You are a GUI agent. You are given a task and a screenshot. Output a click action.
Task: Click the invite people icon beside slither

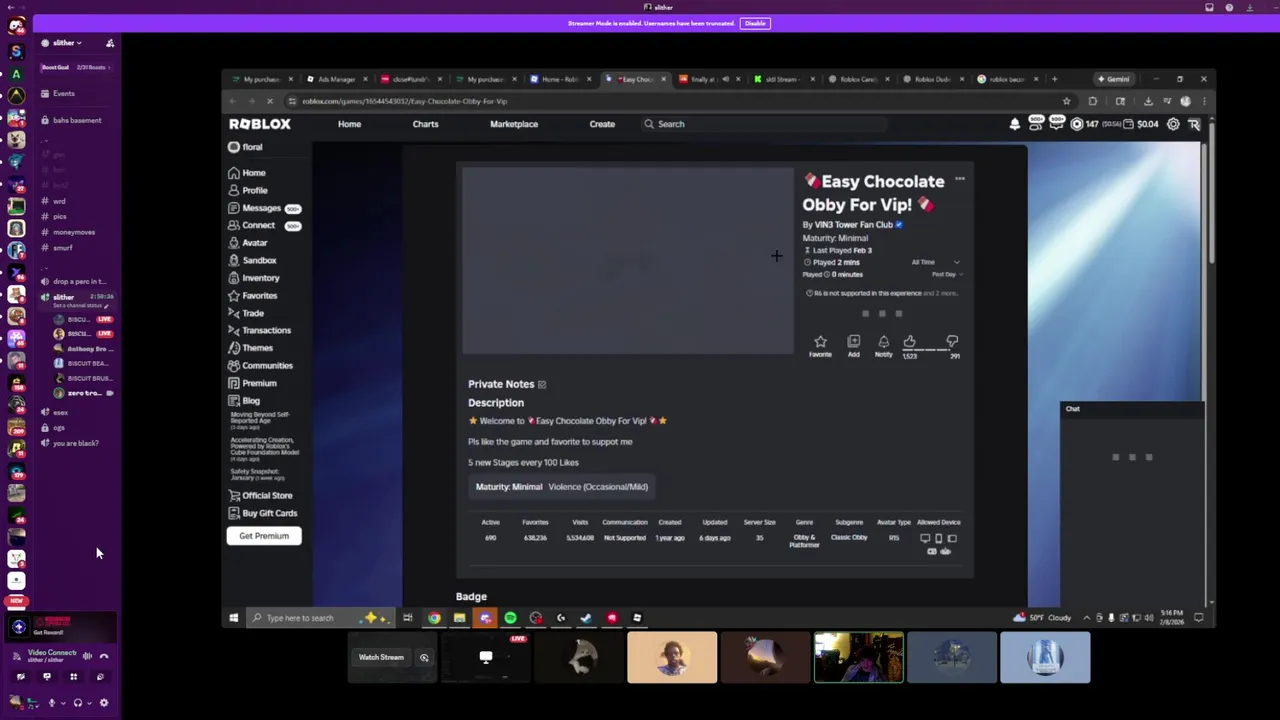(x=110, y=43)
